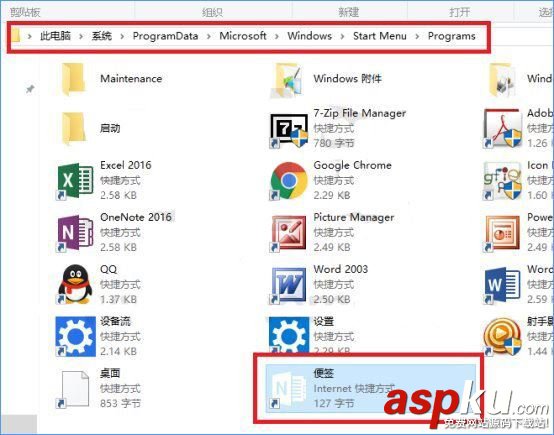The image size is (554, 435).
Task: Go to 此电脑 in the breadcrumb
Action: [x=55, y=36]
